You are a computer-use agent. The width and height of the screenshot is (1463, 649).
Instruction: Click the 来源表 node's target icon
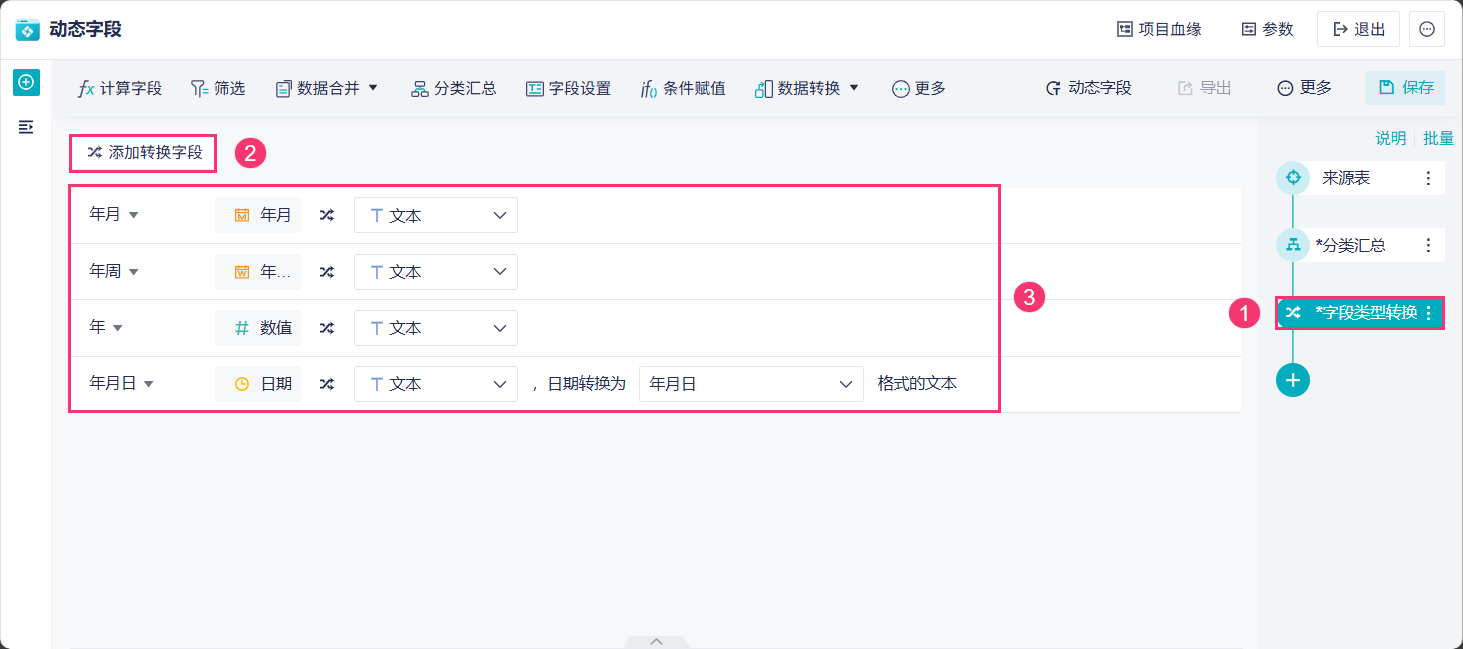pos(1293,178)
